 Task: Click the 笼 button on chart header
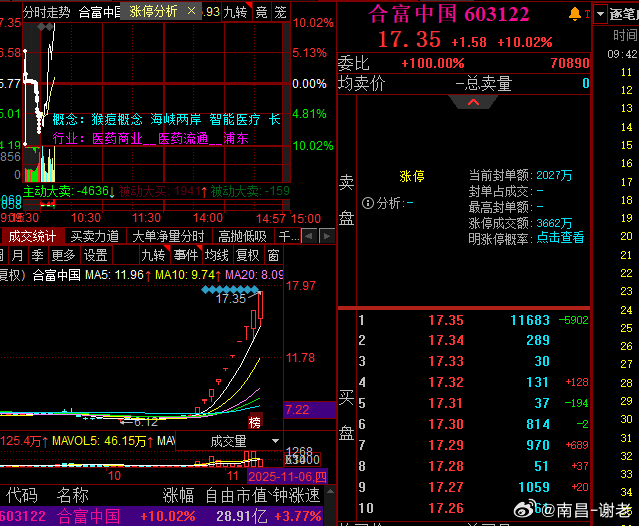click(280, 12)
